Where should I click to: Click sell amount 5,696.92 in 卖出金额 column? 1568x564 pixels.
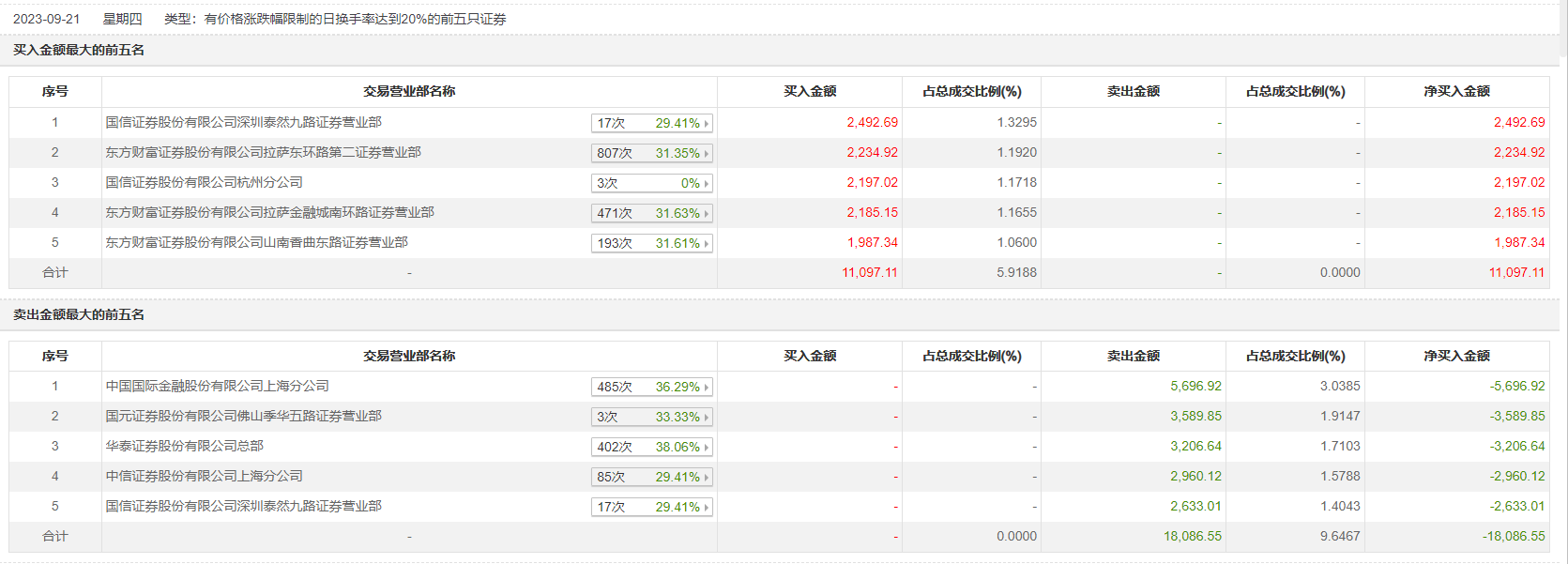coord(1195,386)
